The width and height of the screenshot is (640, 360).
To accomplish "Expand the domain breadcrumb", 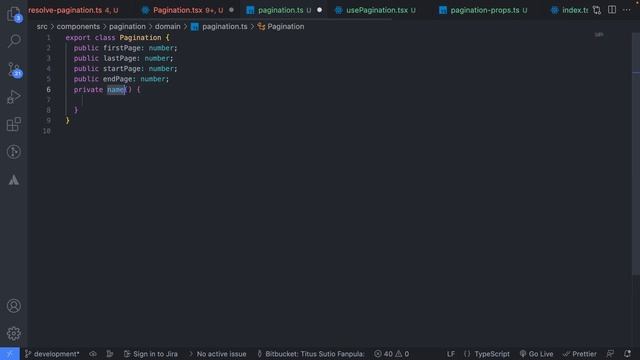I will coord(167,27).
